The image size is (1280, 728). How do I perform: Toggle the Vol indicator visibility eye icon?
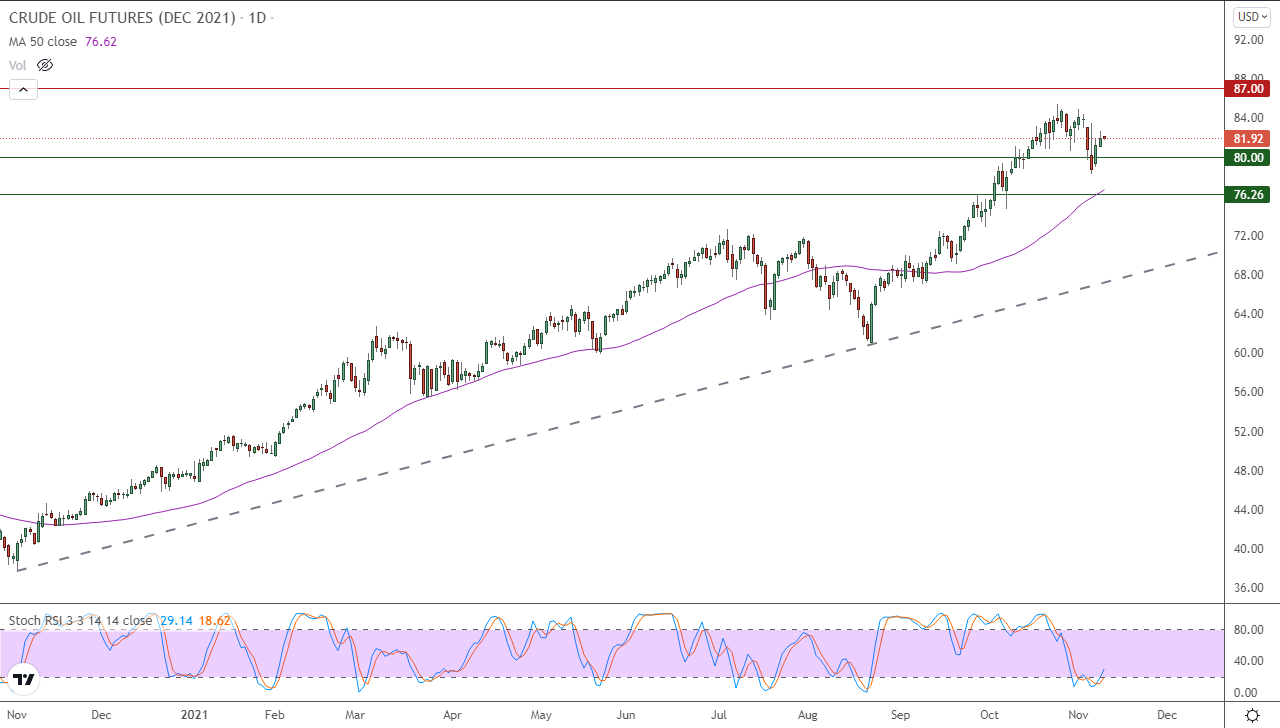[44, 65]
